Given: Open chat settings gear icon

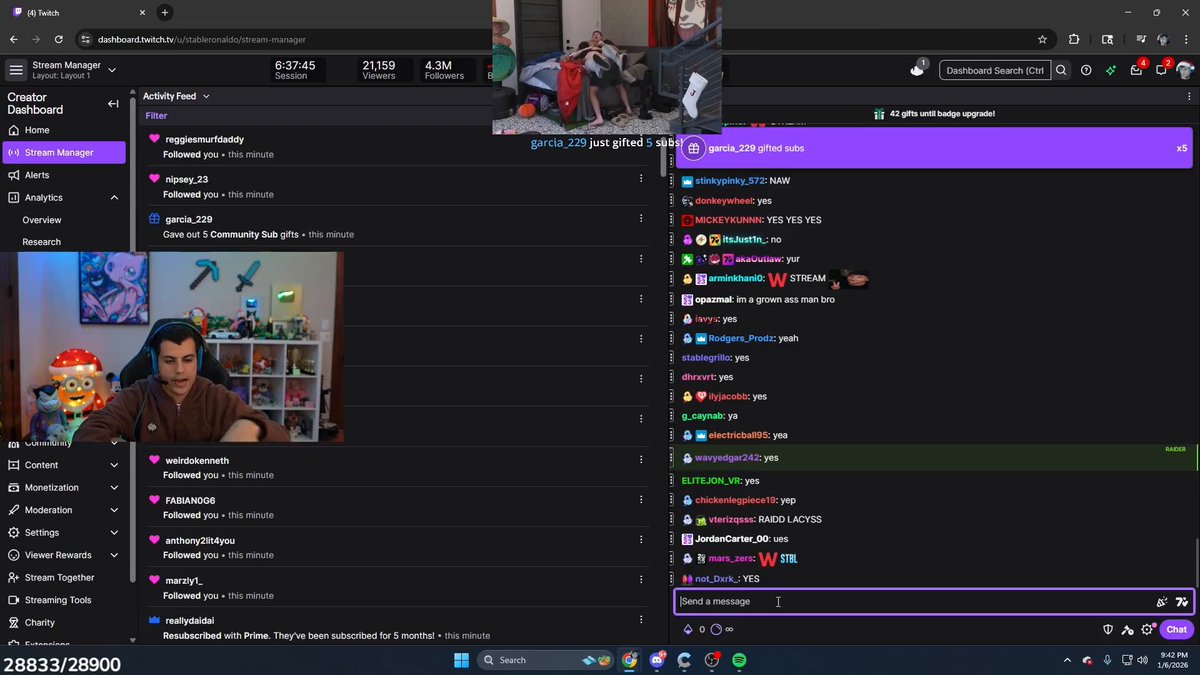Looking at the screenshot, I should [x=1147, y=629].
